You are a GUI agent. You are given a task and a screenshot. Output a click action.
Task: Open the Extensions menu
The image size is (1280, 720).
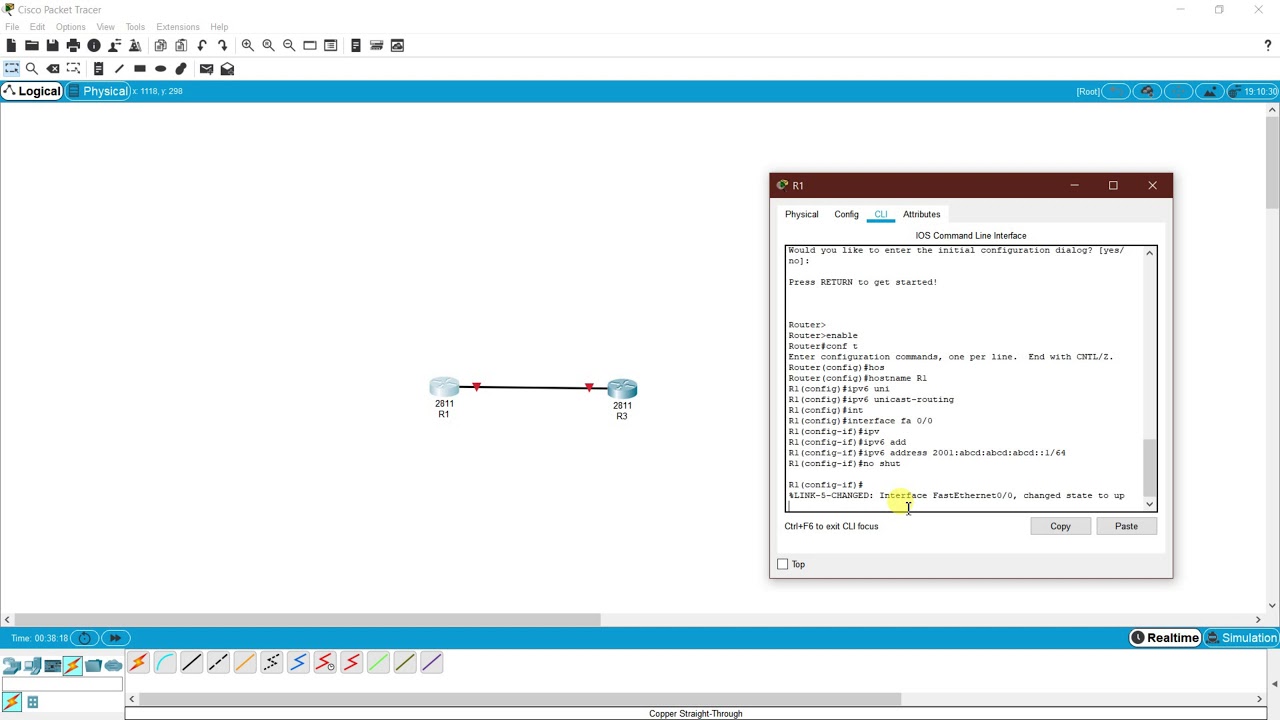click(x=177, y=27)
